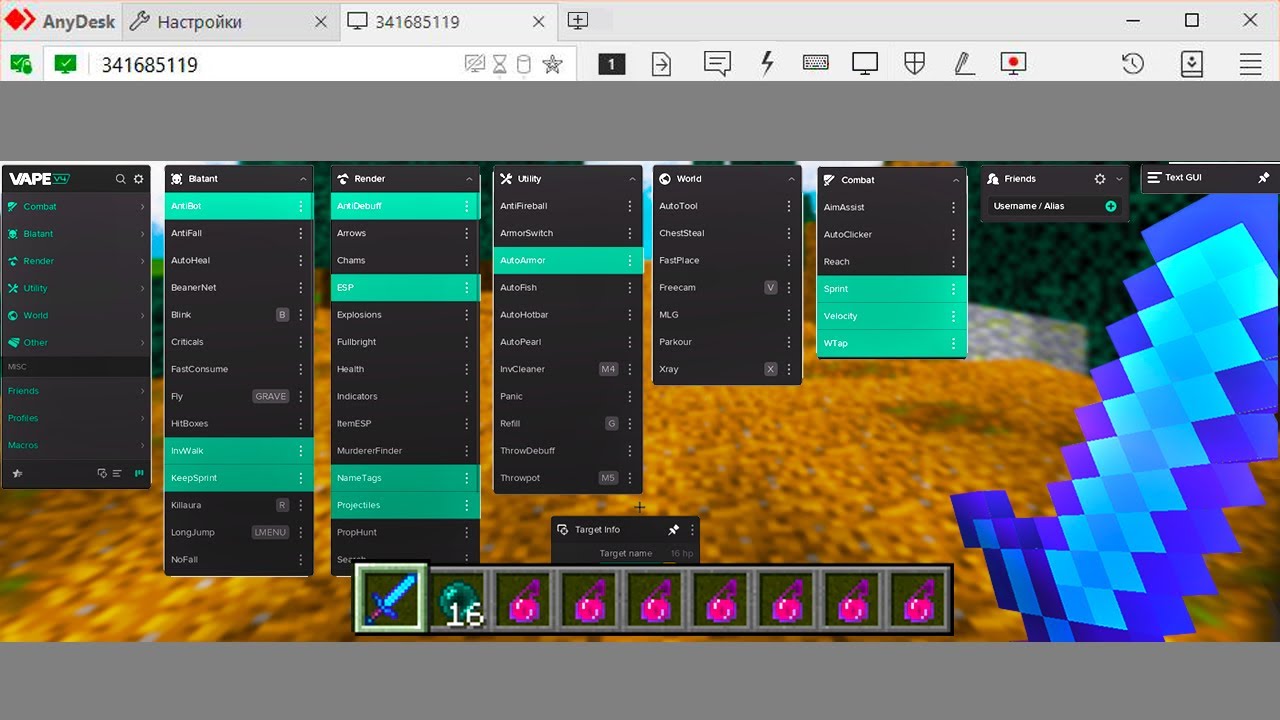Collapse the Blatant panel chevron

(303, 179)
